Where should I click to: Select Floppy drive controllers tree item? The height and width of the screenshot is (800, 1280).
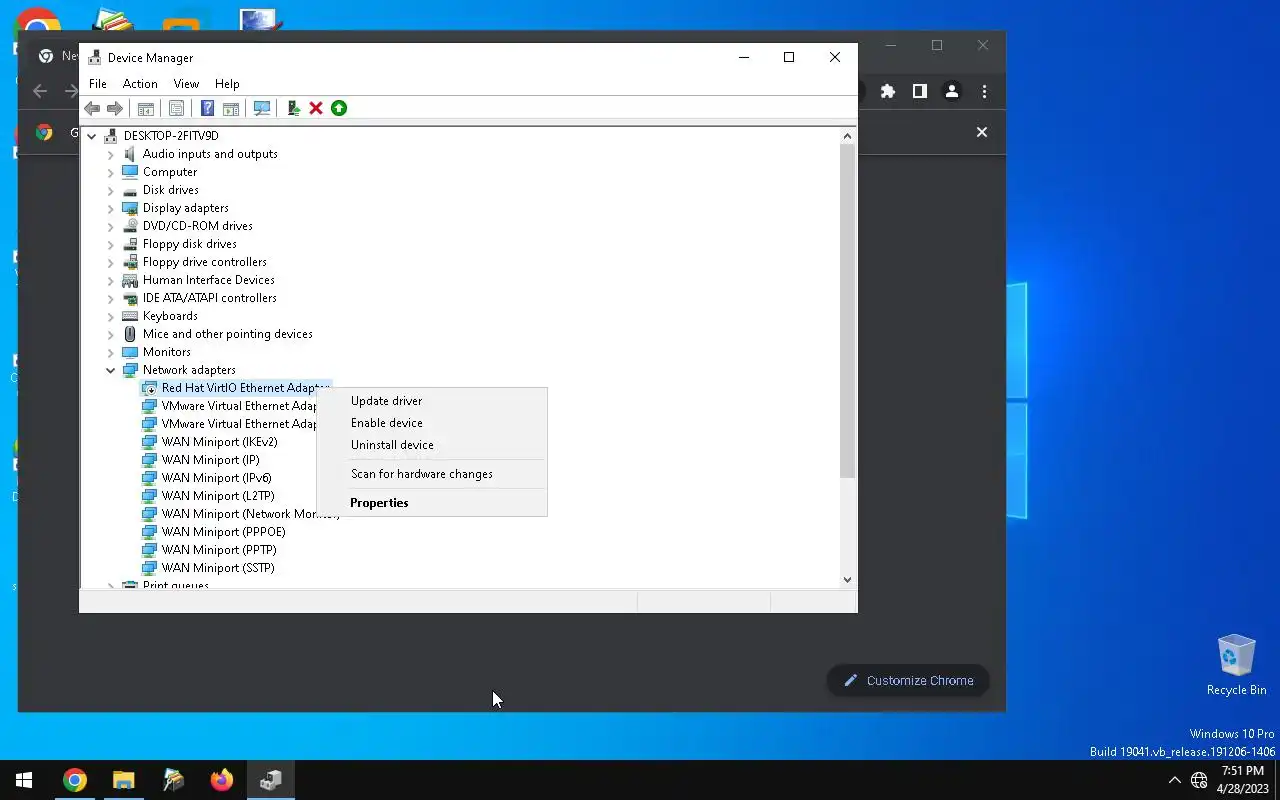pyautogui.click(x=204, y=262)
